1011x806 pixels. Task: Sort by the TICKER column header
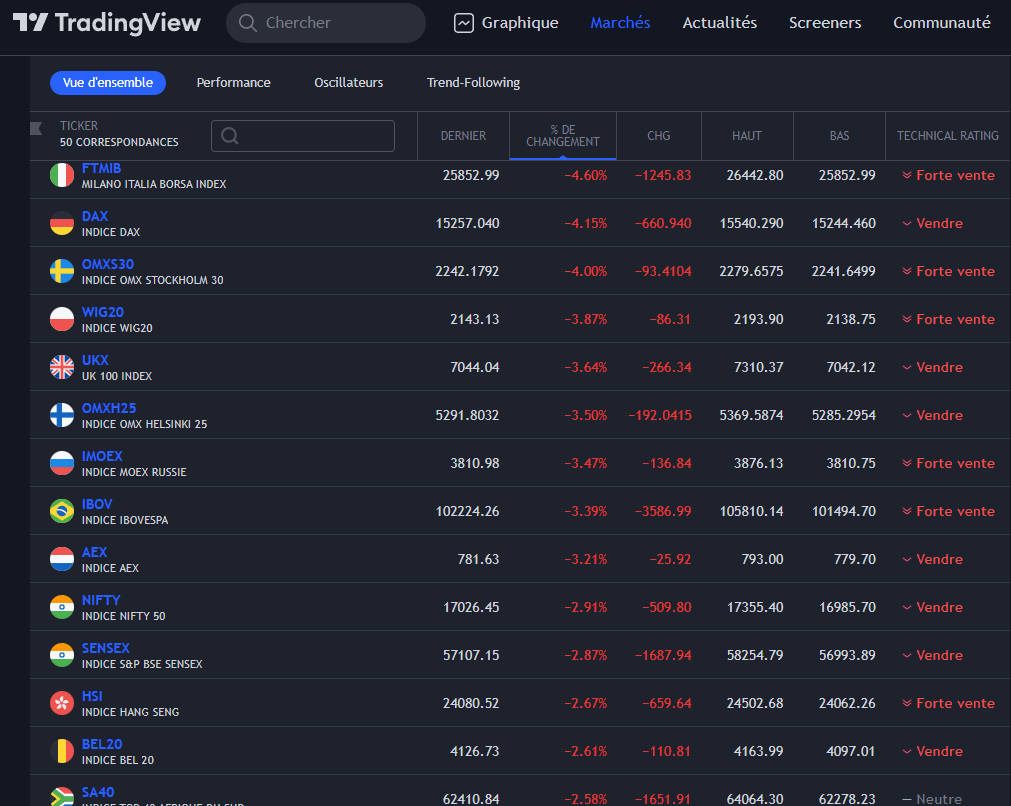coord(79,126)
